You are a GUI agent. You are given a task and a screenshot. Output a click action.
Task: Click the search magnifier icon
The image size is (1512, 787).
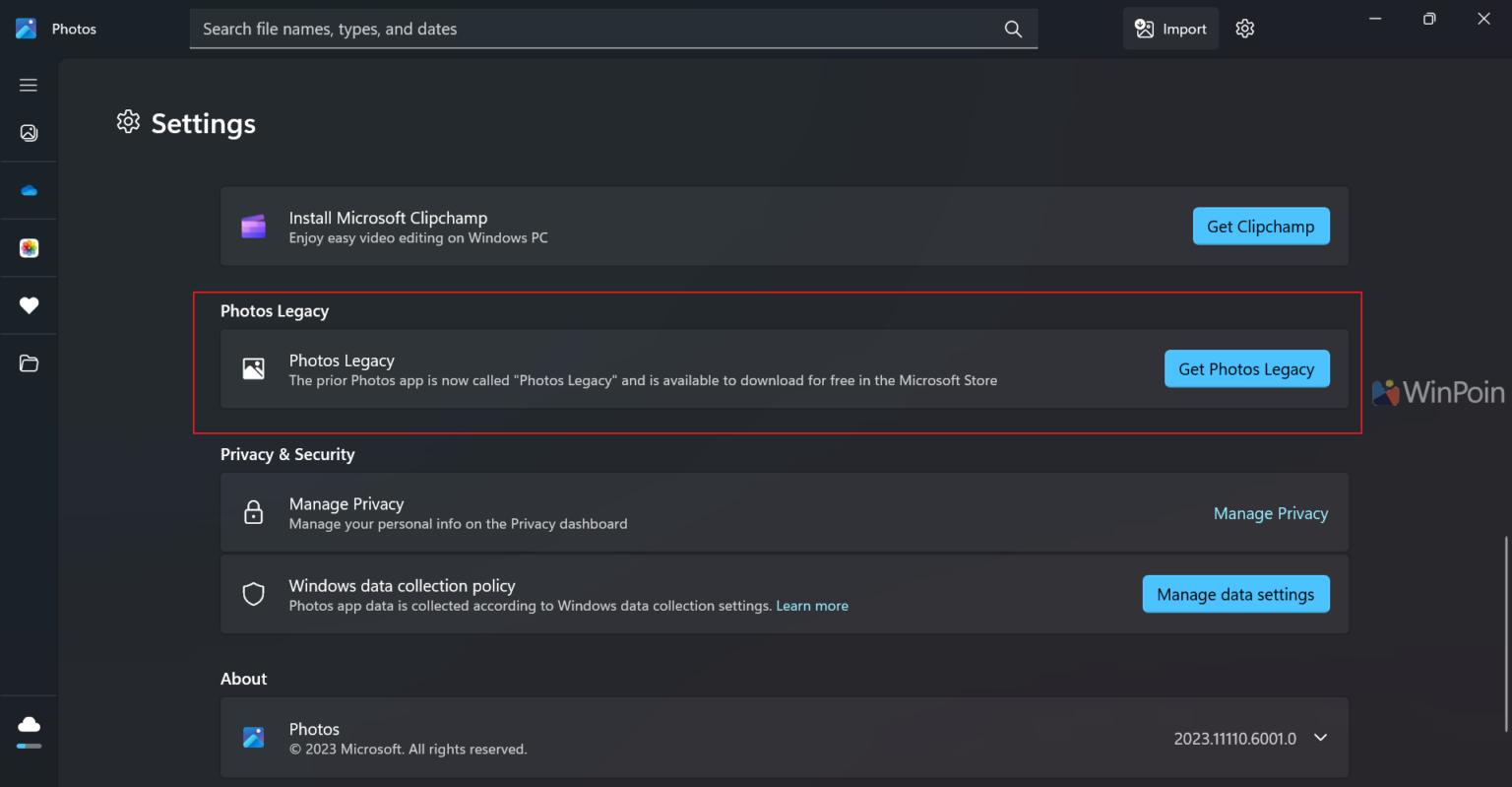click(x=1012, y=29)
